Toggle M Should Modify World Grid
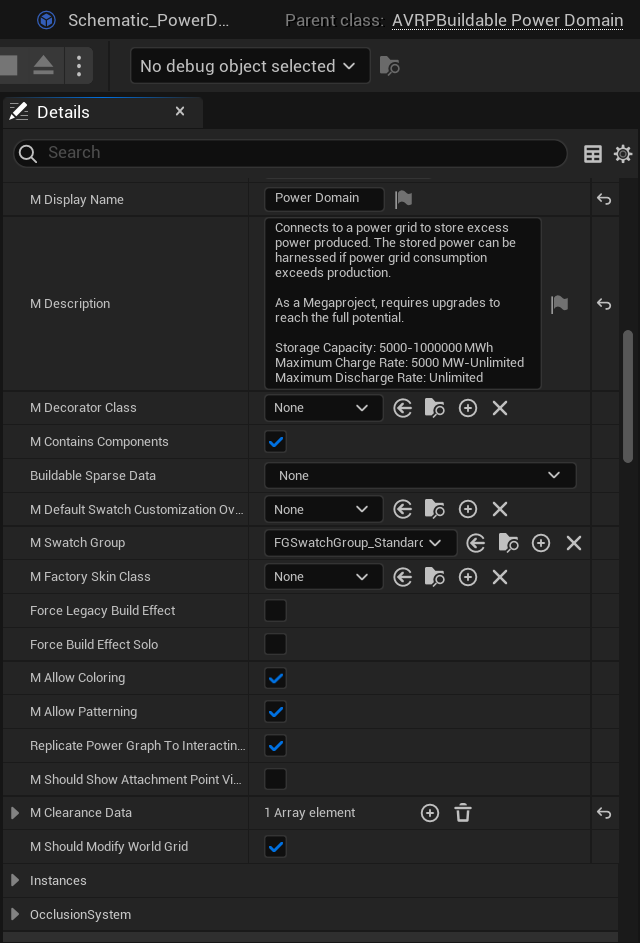 [x=275, y=847]
